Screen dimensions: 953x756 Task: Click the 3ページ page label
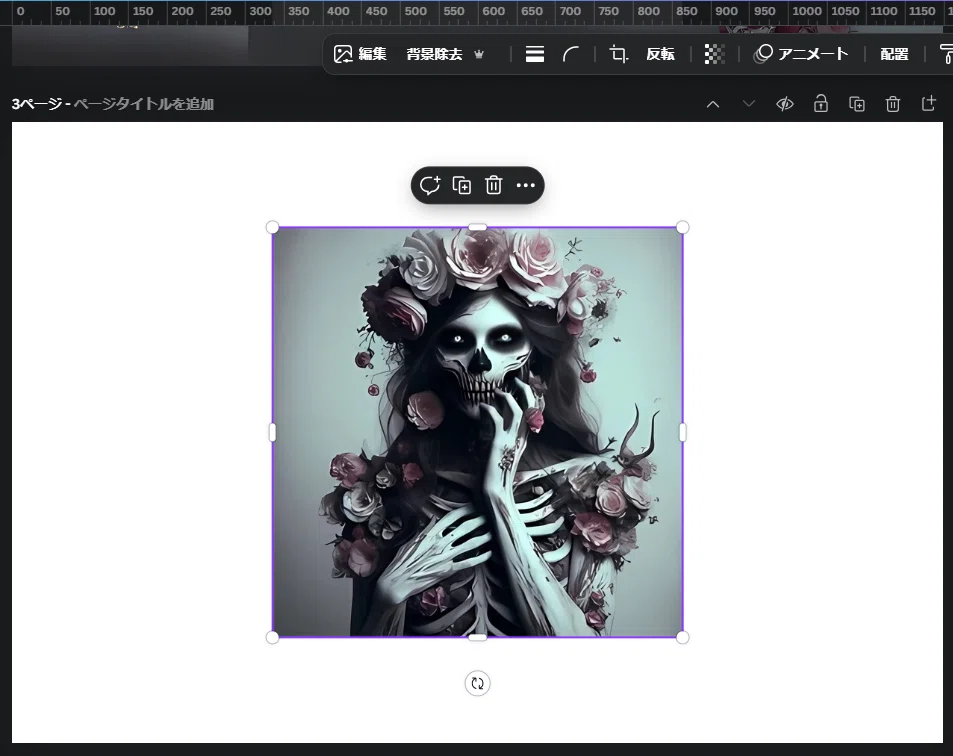click(36, 104)
